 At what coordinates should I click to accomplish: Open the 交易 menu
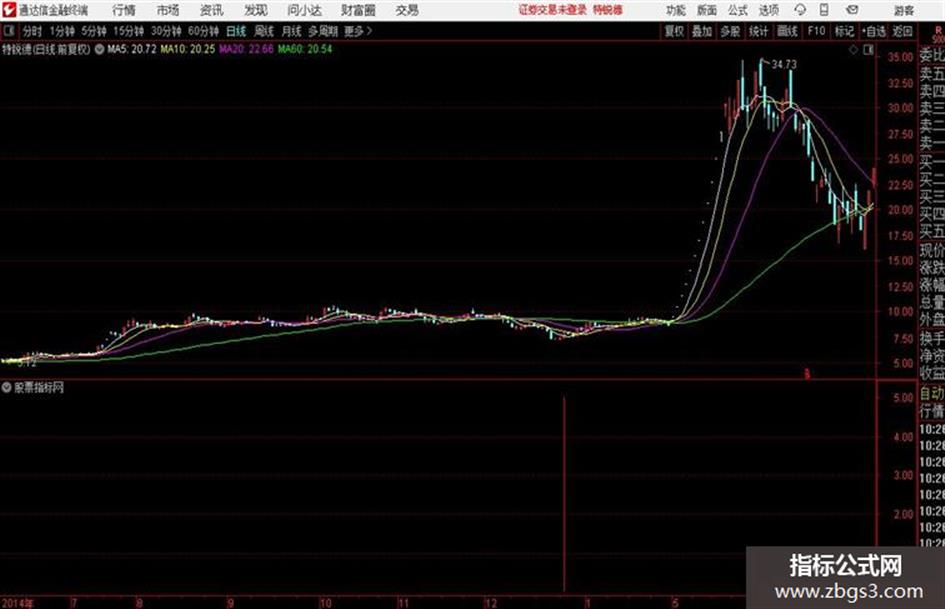pyautogui.click(x=407, y=10)
